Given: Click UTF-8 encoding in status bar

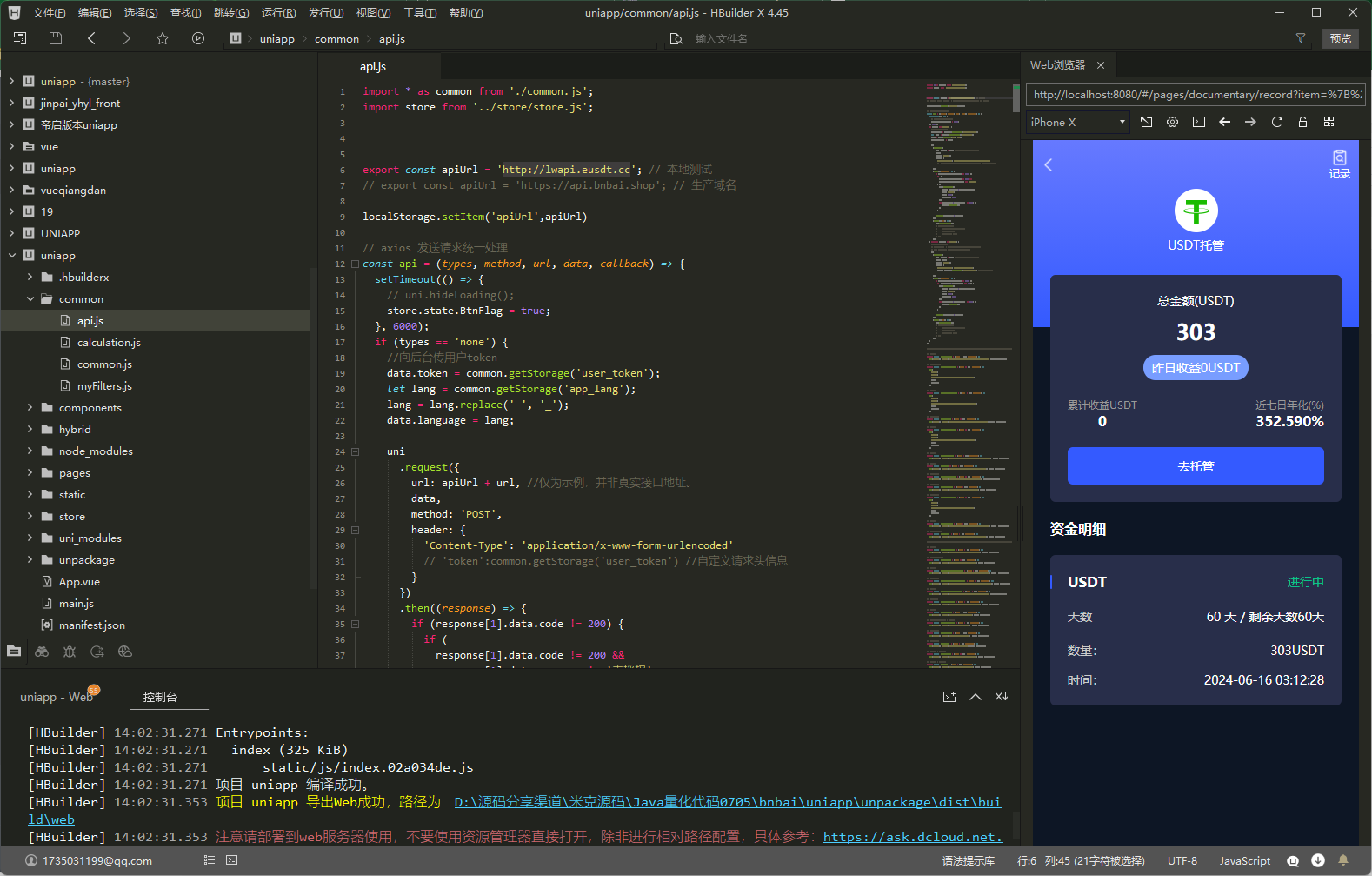Looking at the screenshot, I should [x=1182, y=860].
